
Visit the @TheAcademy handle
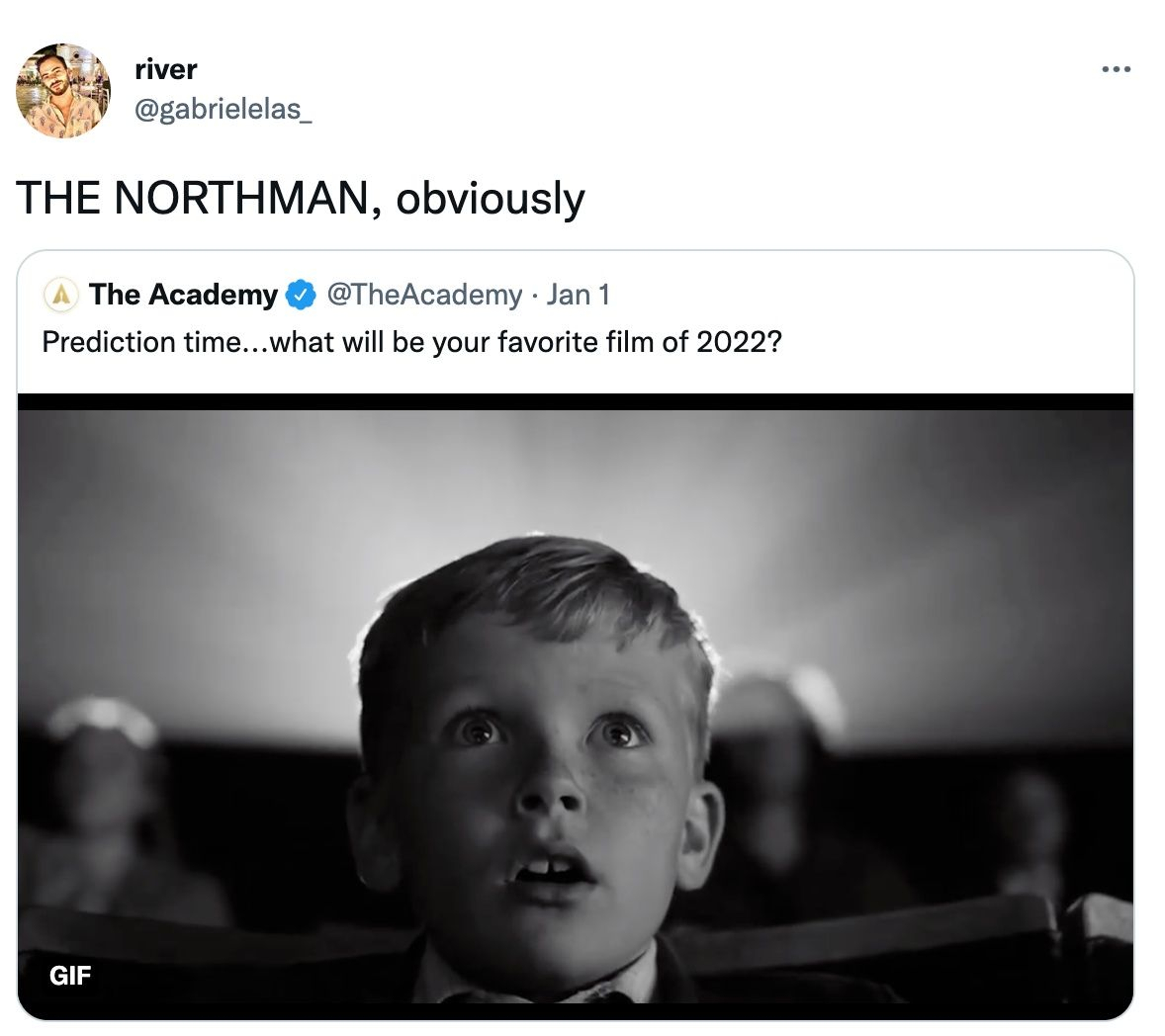[424, 294]
